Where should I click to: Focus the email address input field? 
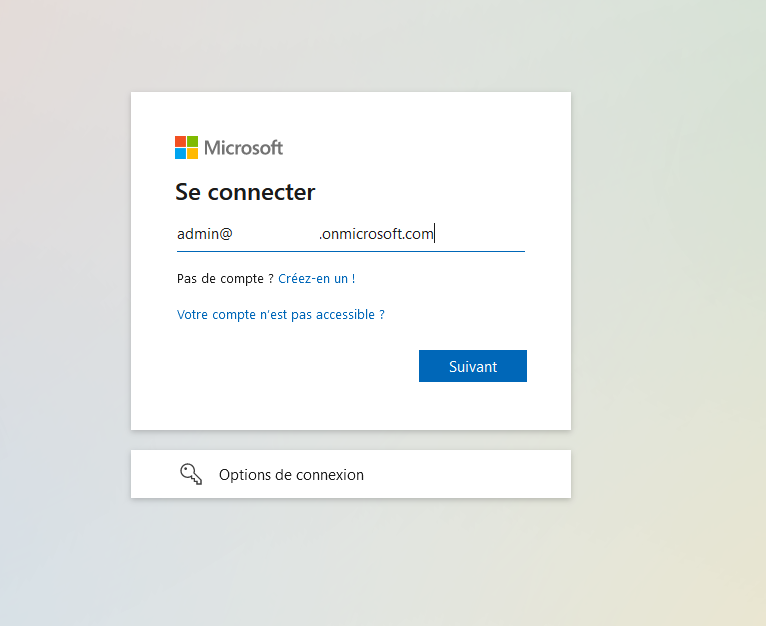(351, 234)
